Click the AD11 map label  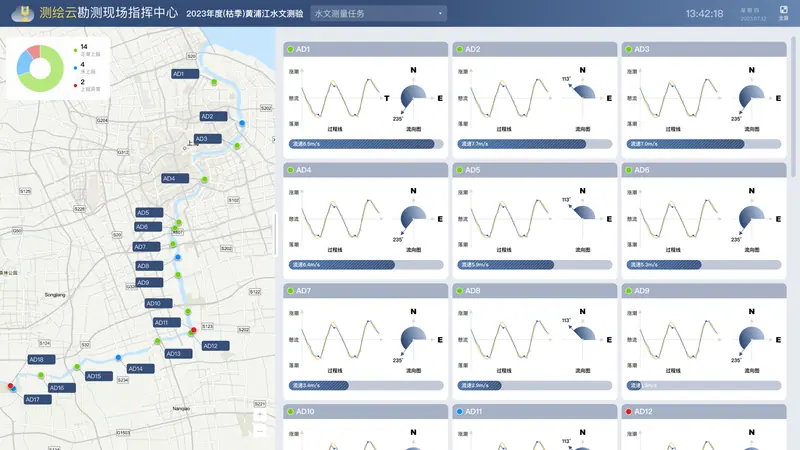tap(167, 323)
